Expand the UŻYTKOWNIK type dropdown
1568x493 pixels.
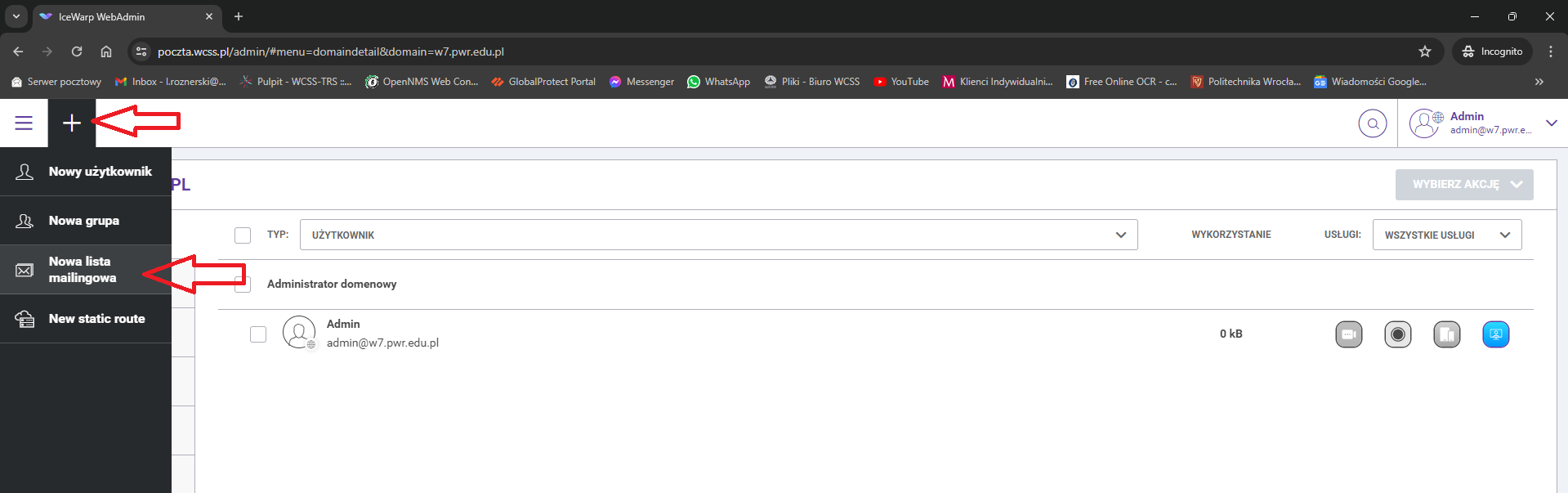(x=718, y=235)
